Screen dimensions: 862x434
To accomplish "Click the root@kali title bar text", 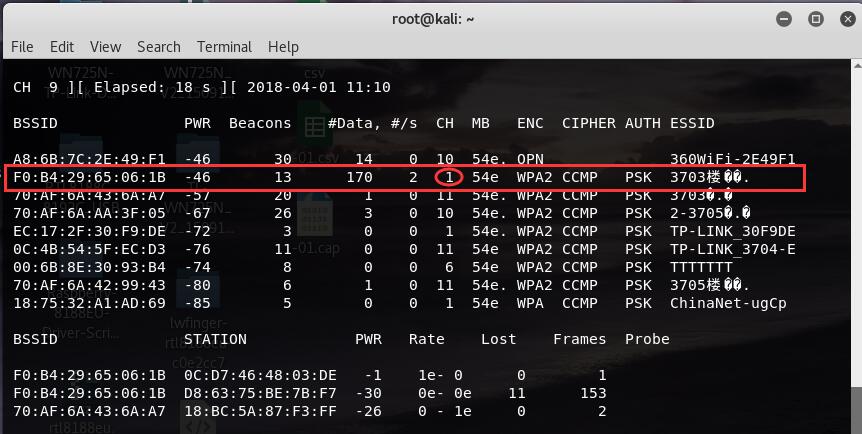I will point(430,17).
